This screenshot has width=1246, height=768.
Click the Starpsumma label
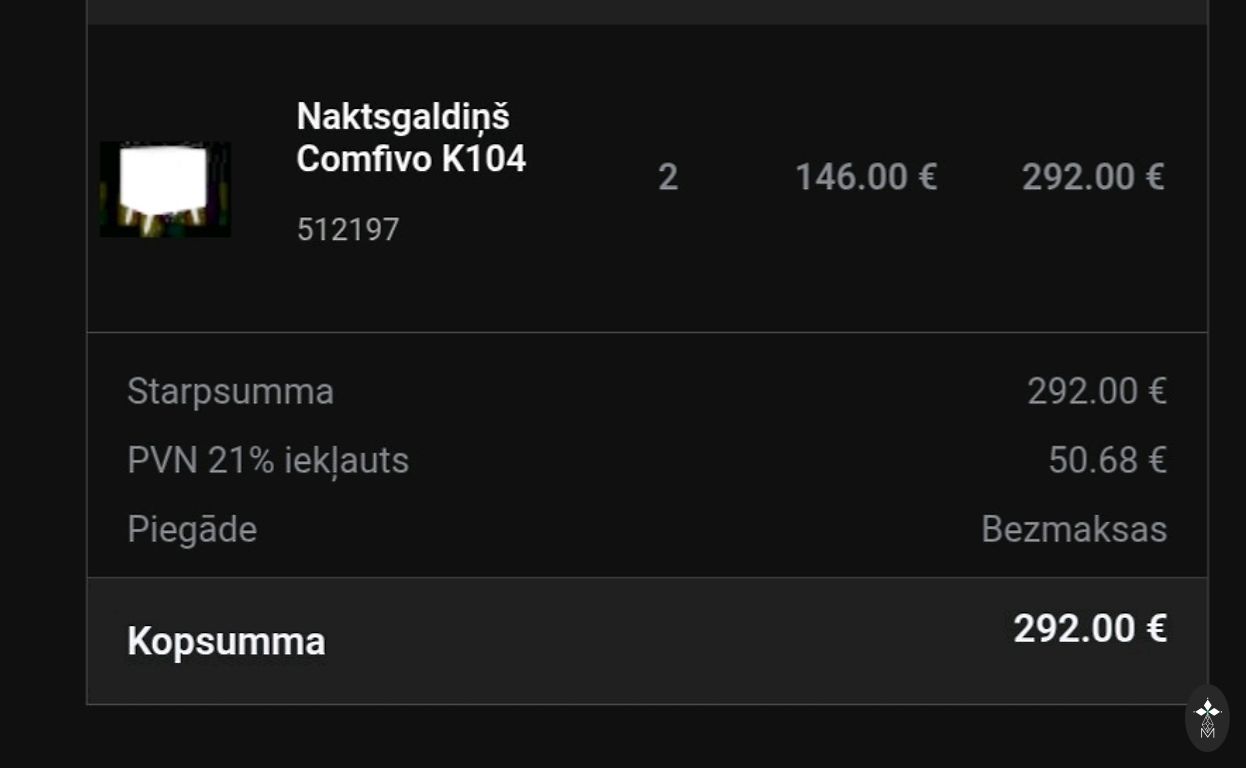230,391
